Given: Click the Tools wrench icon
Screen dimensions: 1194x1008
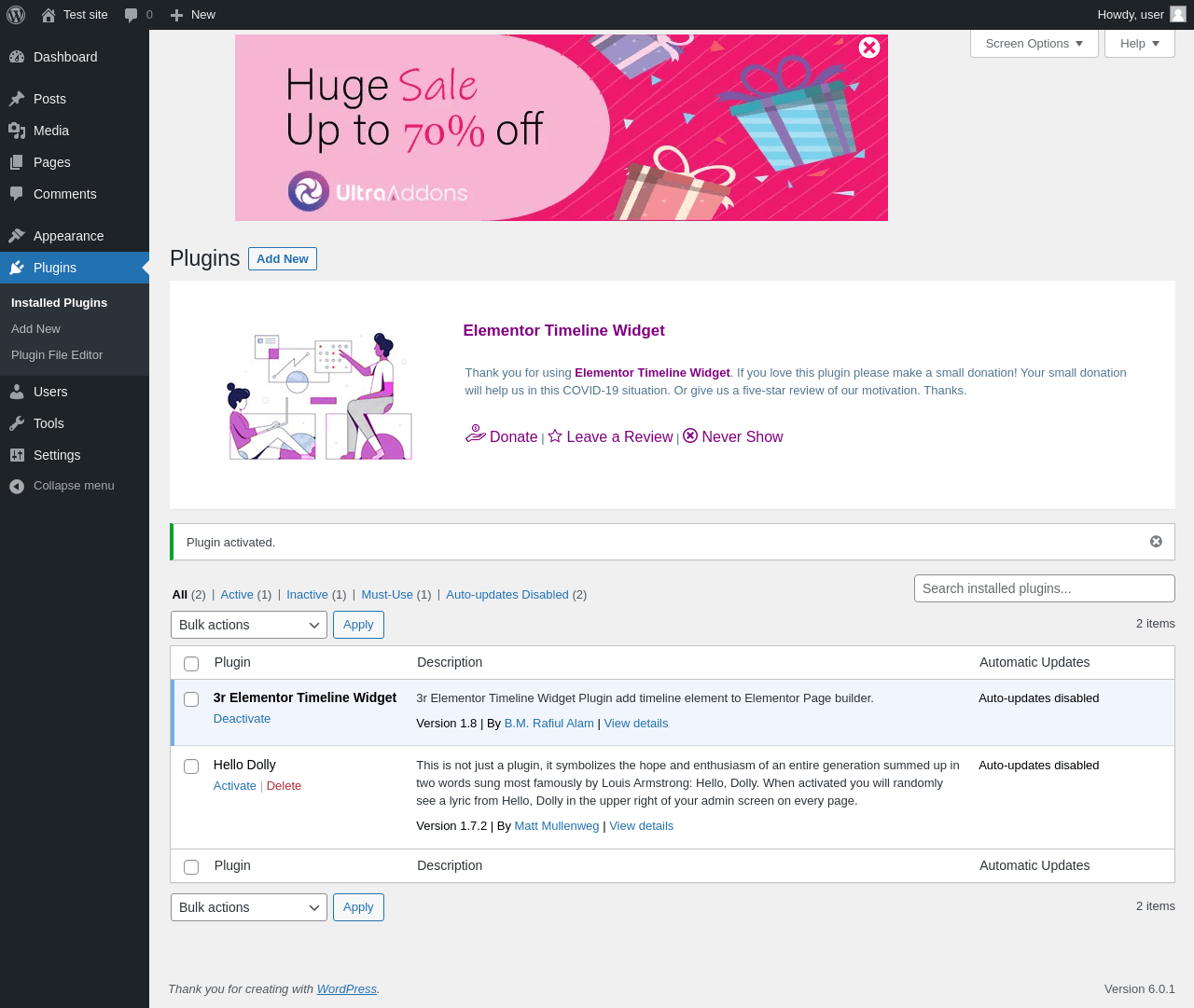Looking at the screenshot, I should click(x=17, y=423).
